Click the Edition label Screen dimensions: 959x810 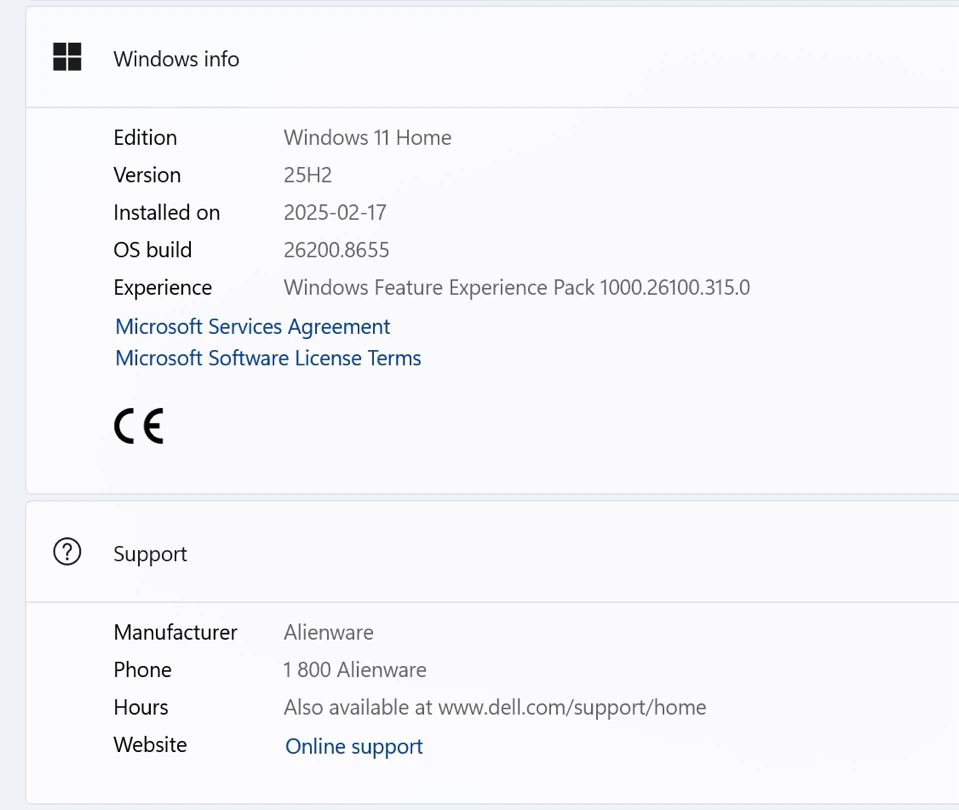(146, 138)
